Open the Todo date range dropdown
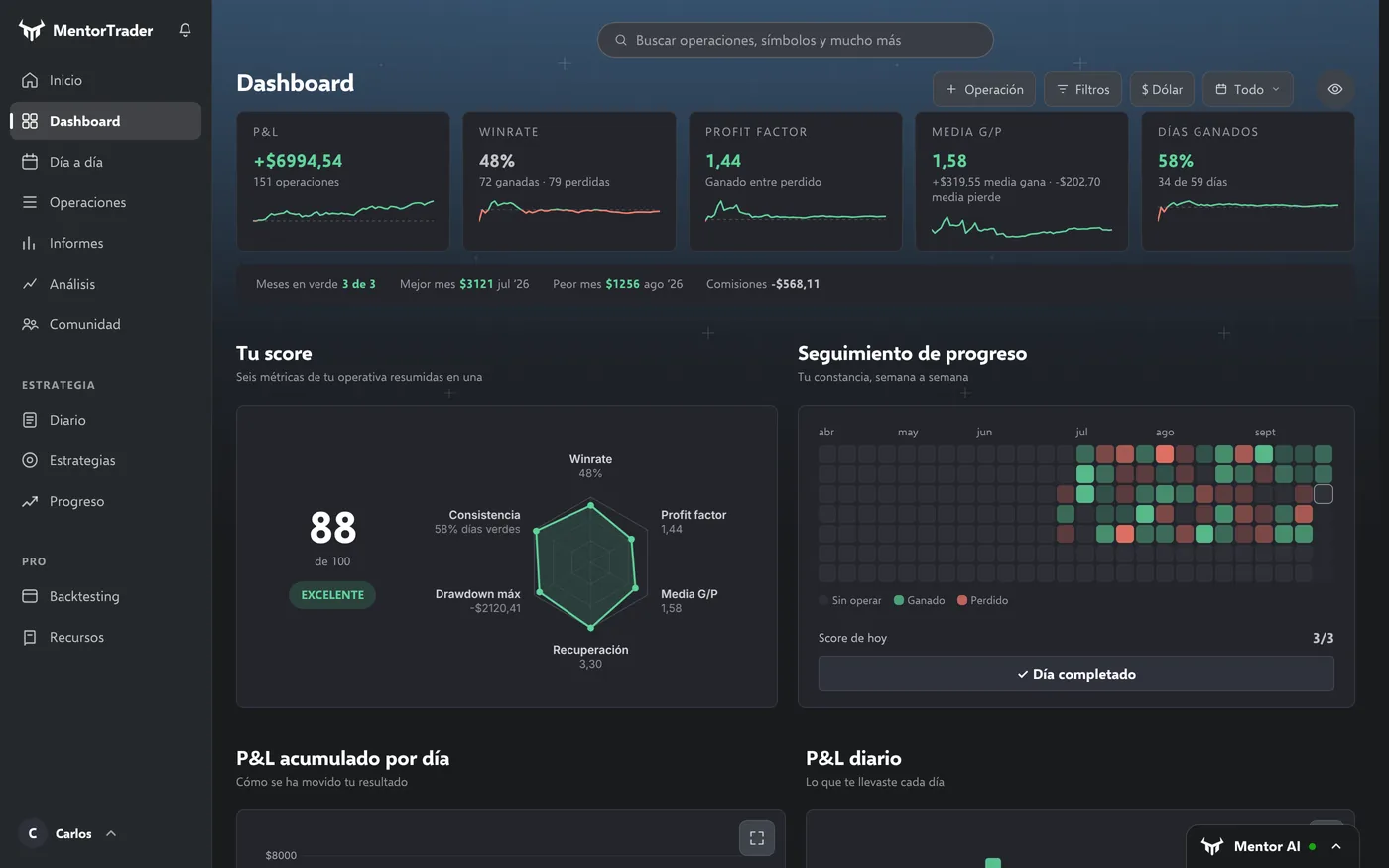This screenshot has height=868, width=1389. tap(1248, 89)
